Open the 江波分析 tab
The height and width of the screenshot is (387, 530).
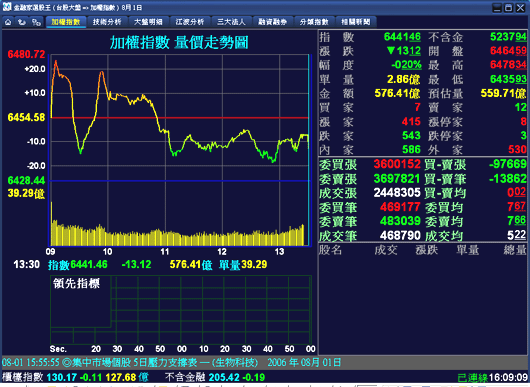pyautogui.click(x=190, y=22)
